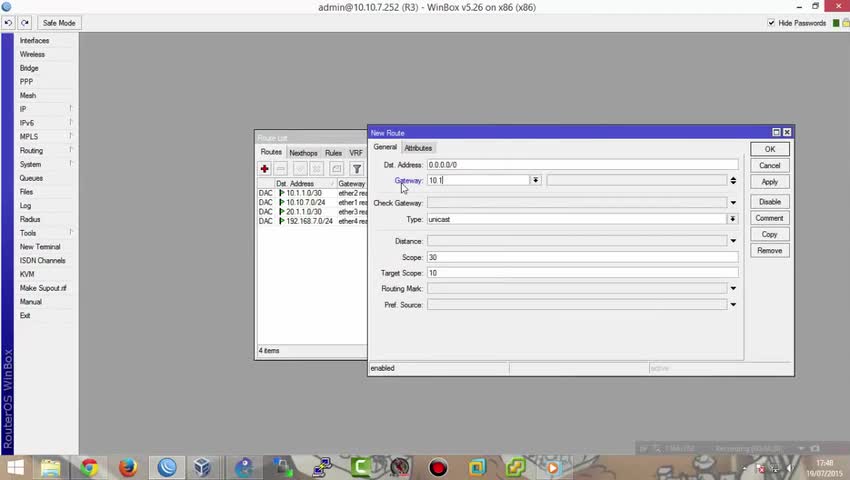Click the remove minus icon in Route List
The width and height of the screenshot is (850, 480).
(x=280, y=169)
